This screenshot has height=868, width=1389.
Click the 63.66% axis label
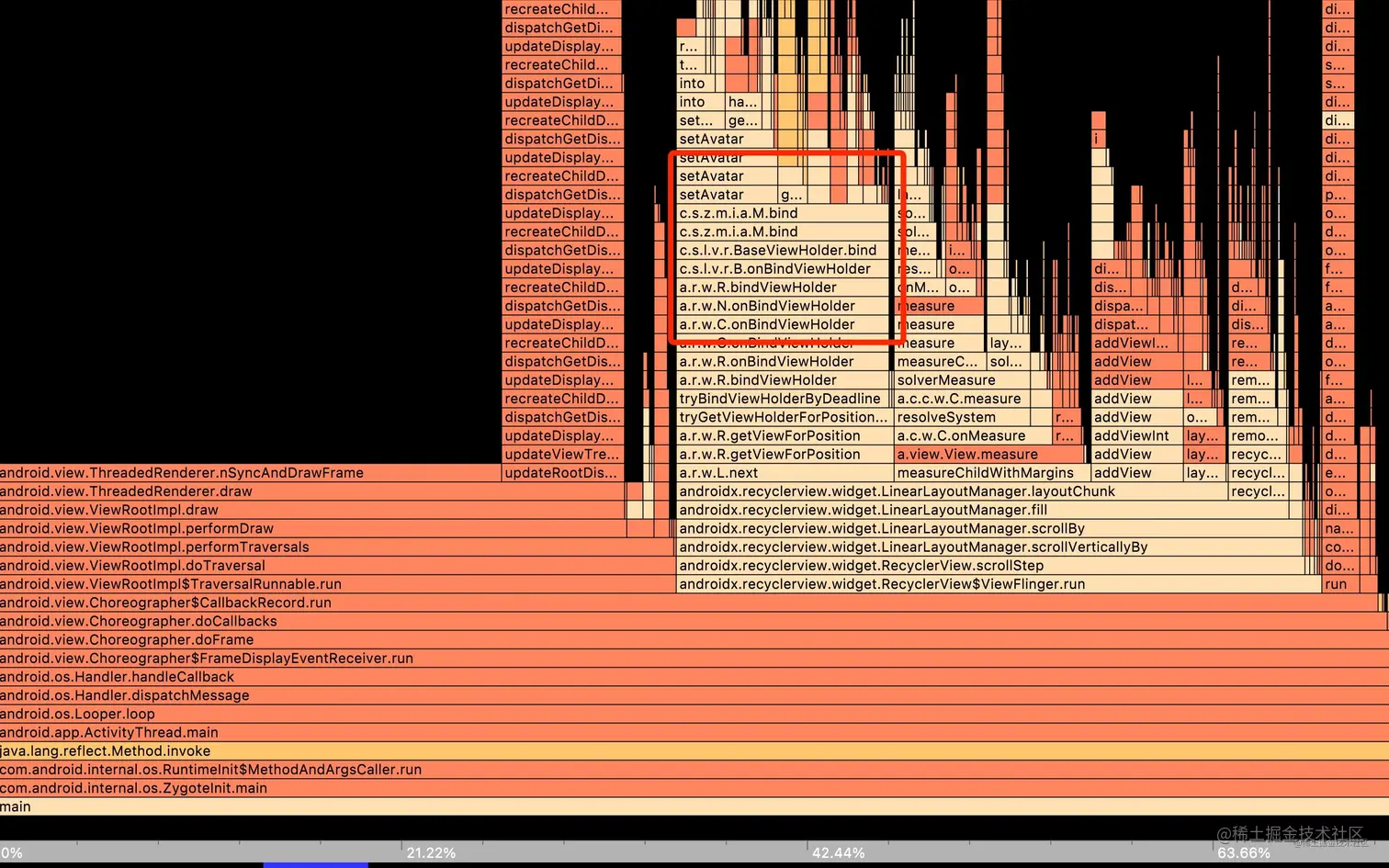1244,853
